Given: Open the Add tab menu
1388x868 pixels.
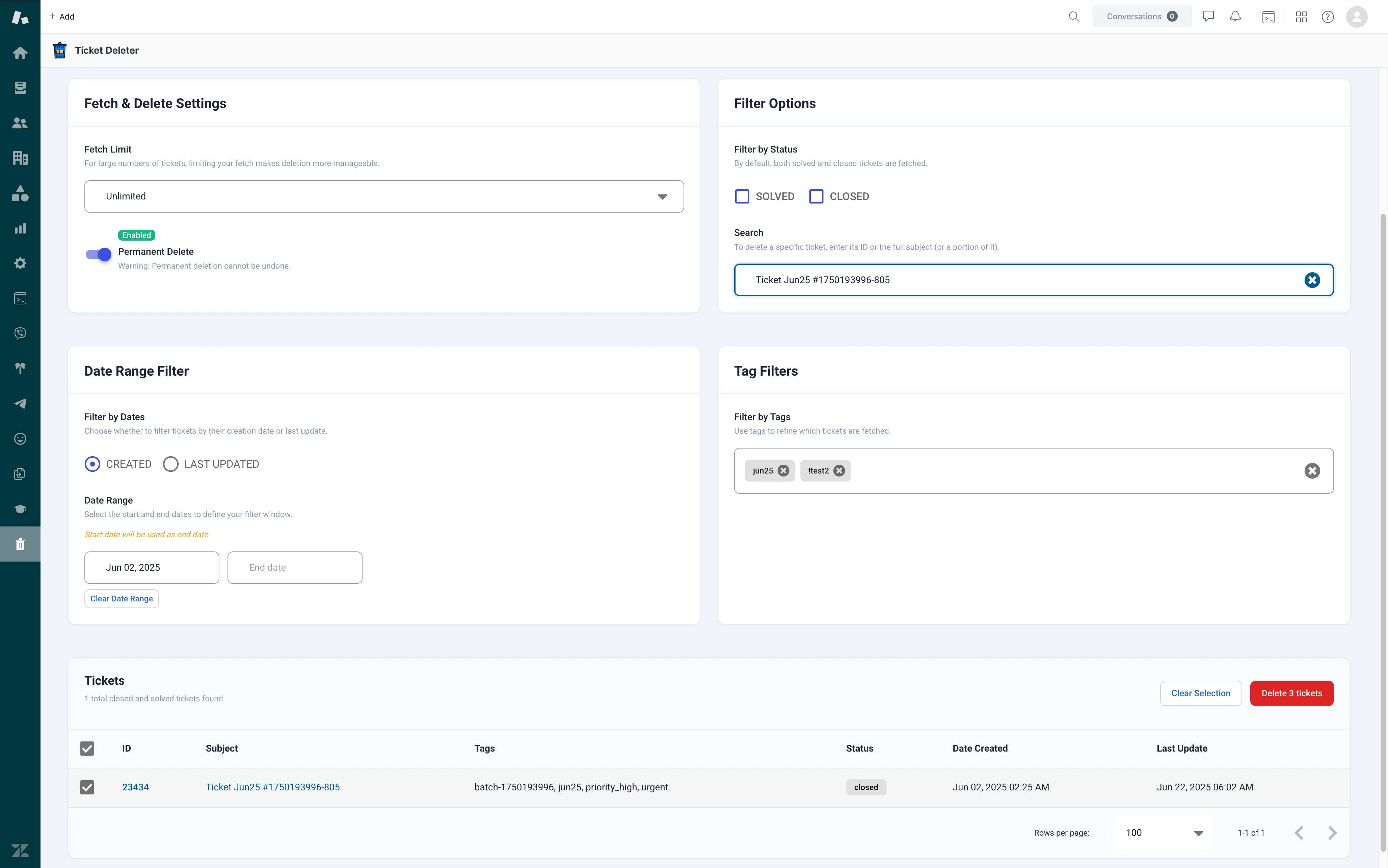Looking at the screenshot, I should pos(62,17).
